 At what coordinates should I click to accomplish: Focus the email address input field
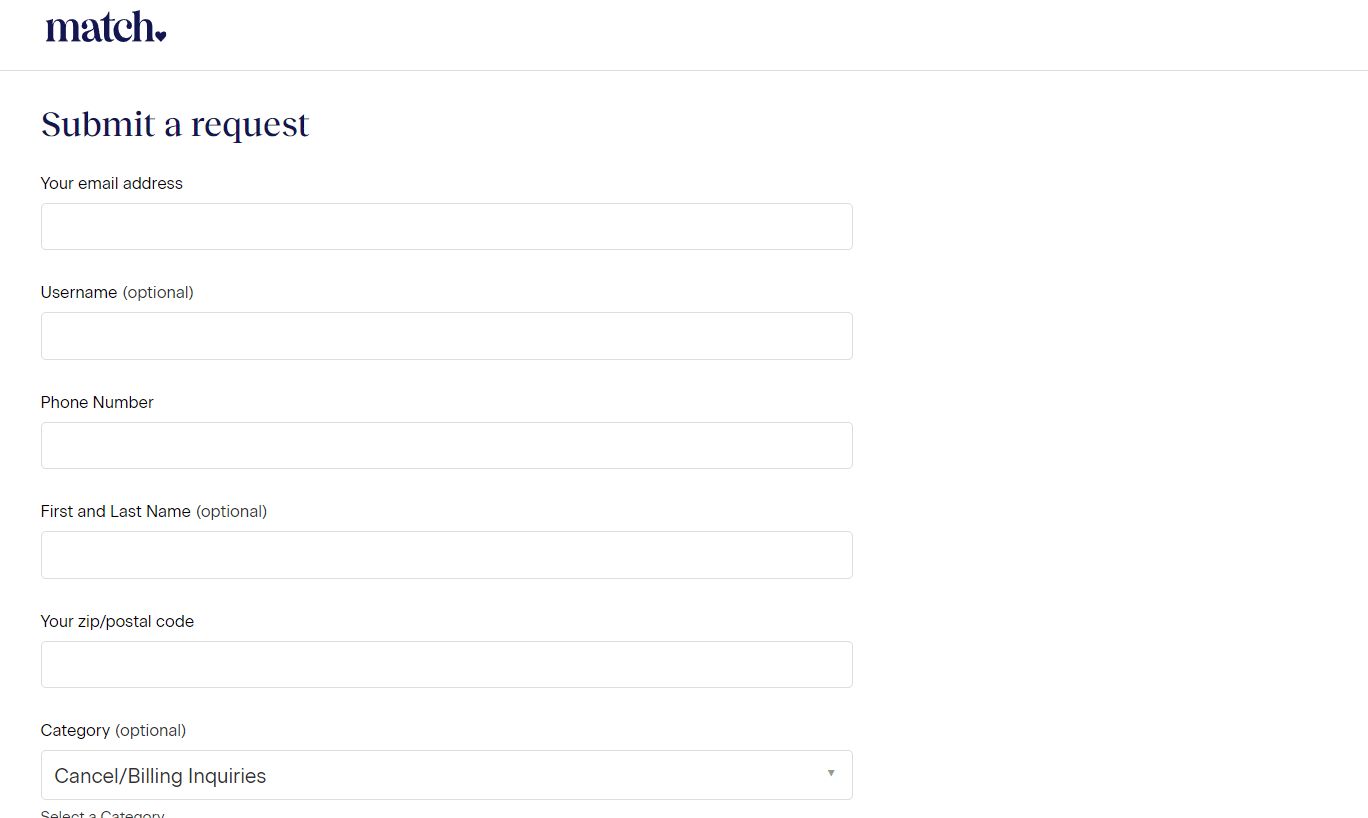click(446, 227)
